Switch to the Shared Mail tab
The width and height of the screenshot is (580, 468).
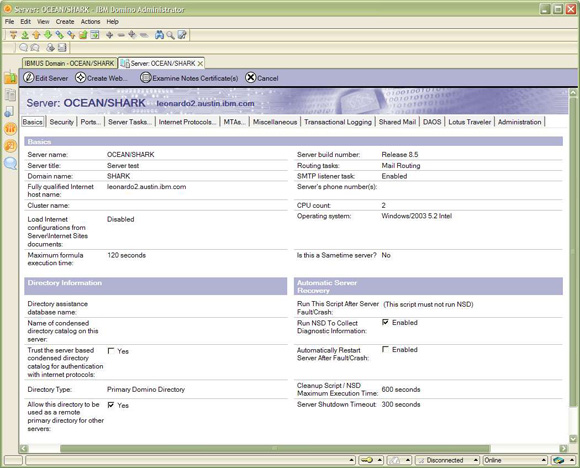tap(397, 122)
